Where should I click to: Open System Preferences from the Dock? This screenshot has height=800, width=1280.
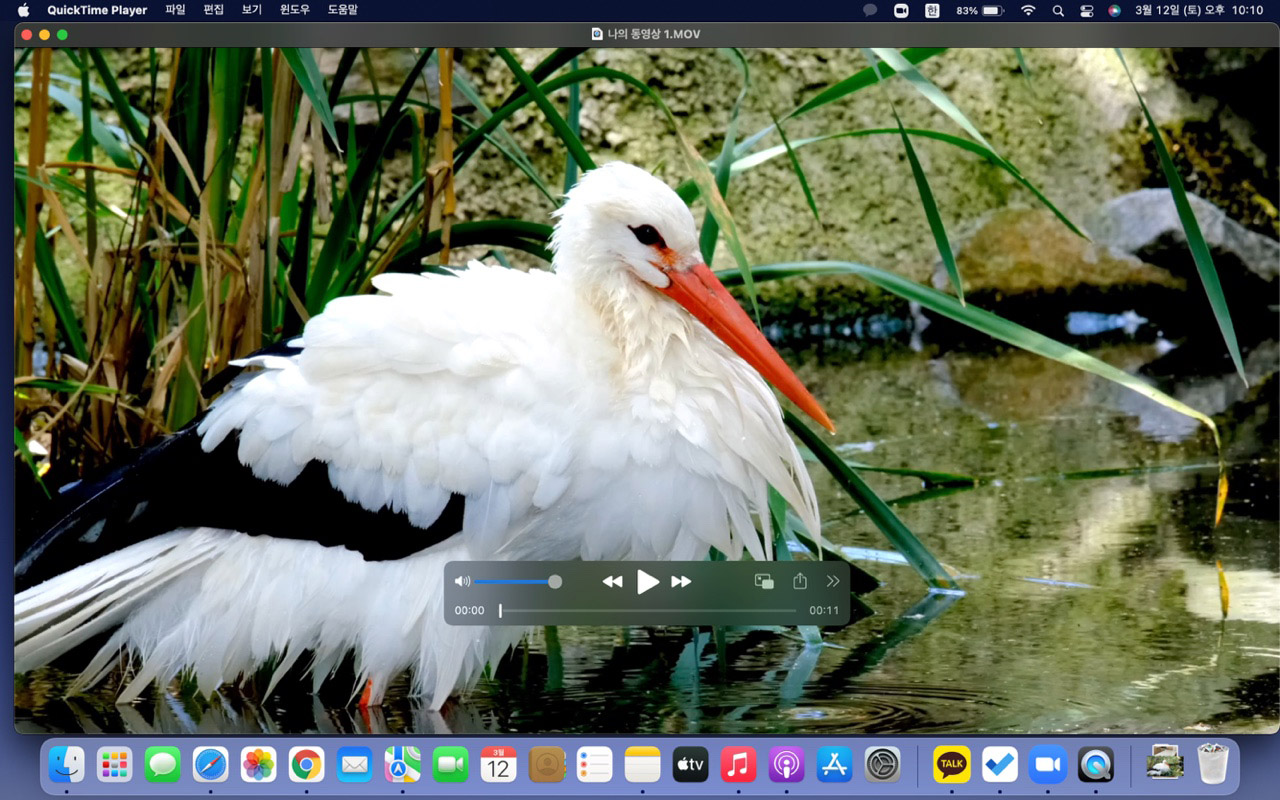tap(883, 765)
